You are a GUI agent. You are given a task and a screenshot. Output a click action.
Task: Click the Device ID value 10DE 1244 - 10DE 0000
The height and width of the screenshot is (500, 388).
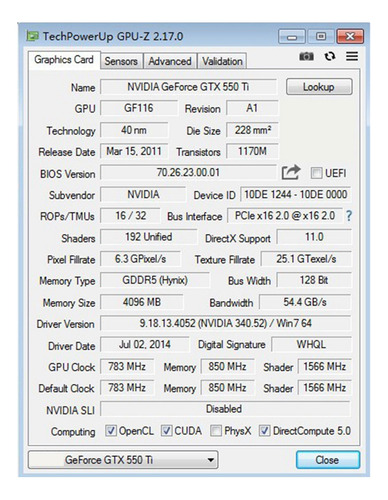[x=296, y=194]
